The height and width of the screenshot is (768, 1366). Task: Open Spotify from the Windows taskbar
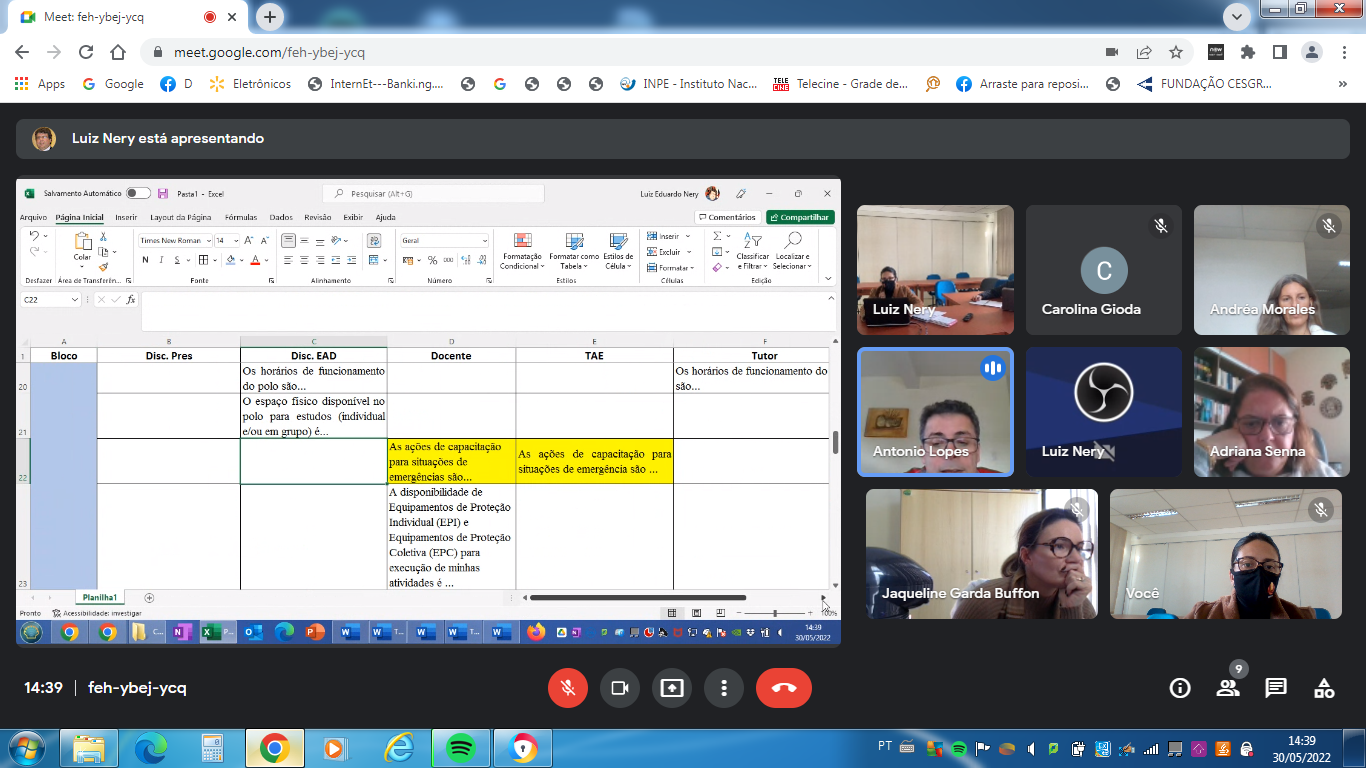click(x=459, y=747)
